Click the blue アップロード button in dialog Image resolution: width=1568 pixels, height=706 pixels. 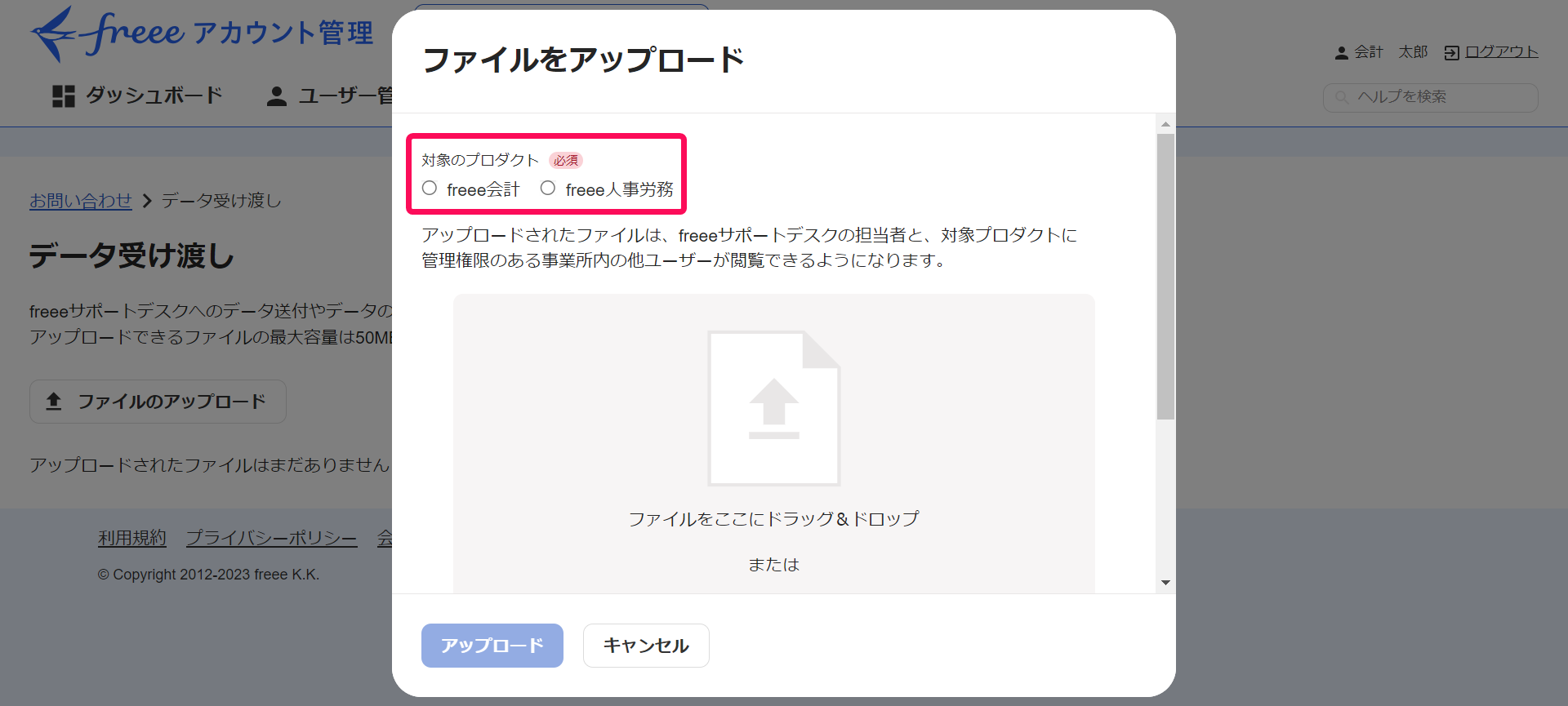click(x=492, y=646)
